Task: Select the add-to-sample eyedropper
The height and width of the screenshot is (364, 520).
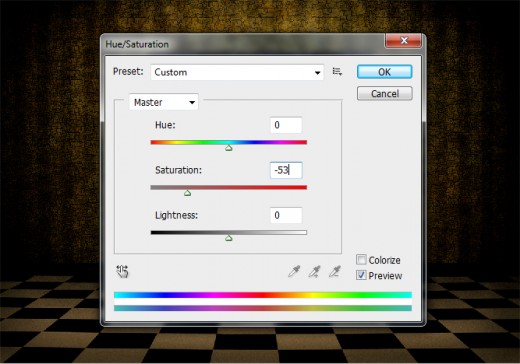Action: pos(314,271)
